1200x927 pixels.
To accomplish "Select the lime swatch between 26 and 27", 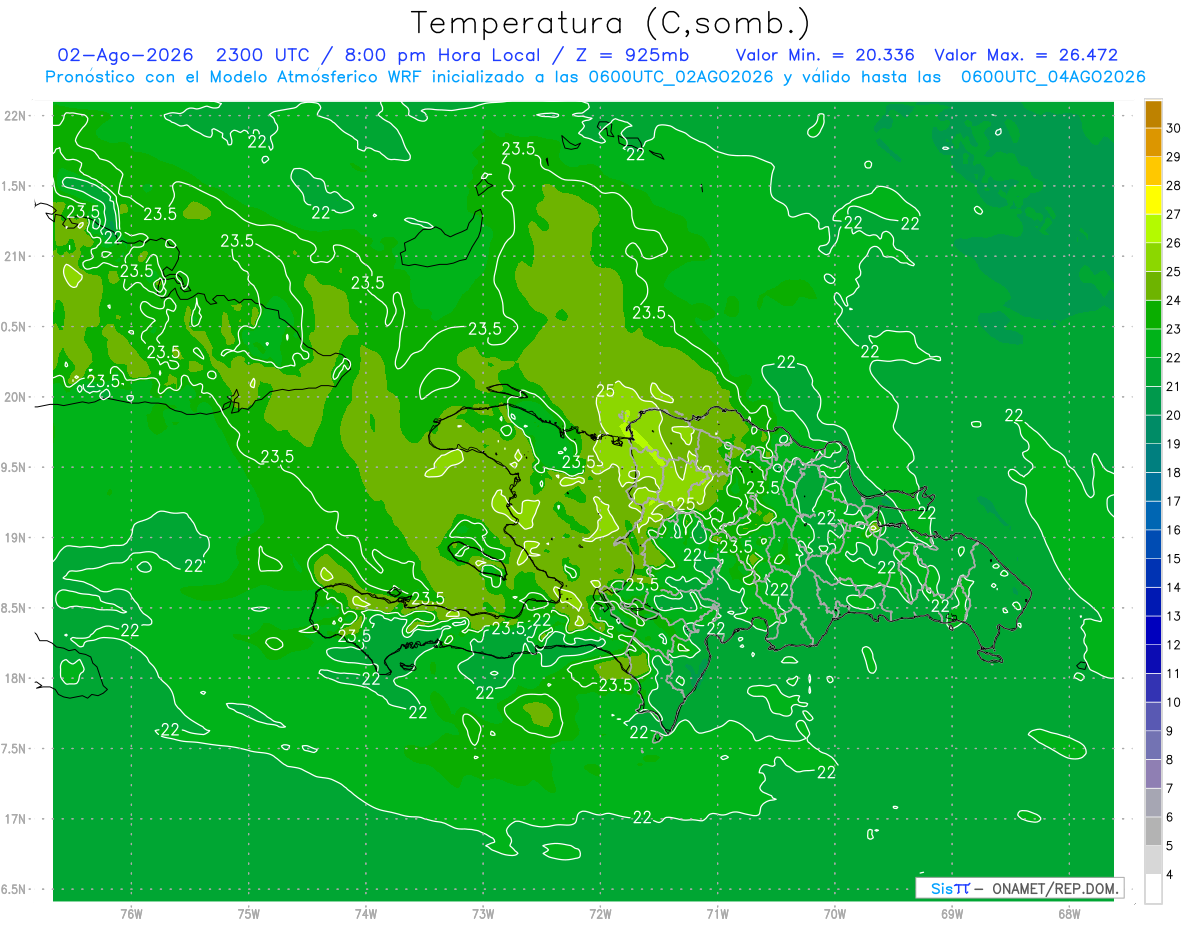I will tap(1153, 228).
